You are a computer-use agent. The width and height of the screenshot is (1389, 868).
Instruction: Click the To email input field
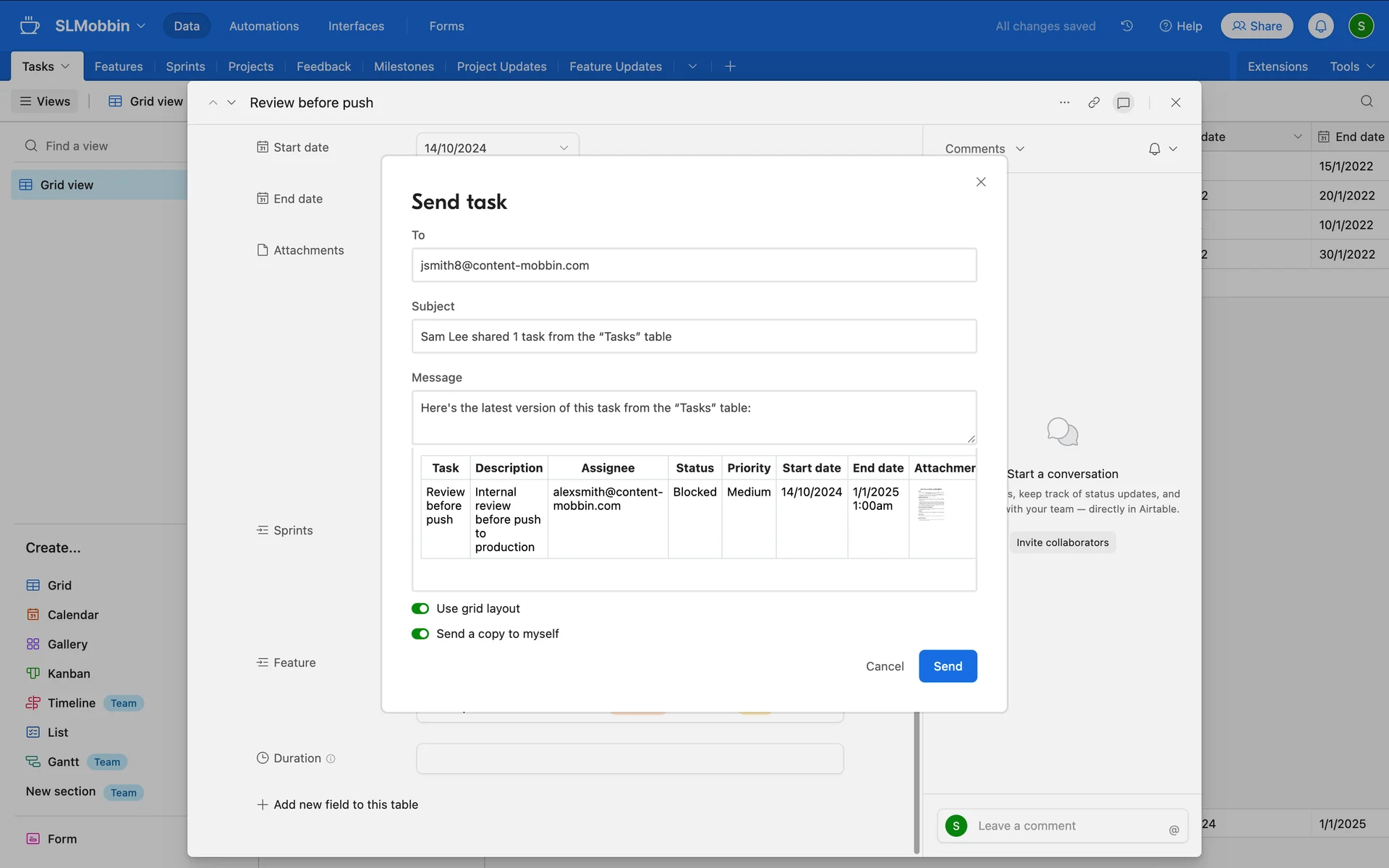pos(694,265)
